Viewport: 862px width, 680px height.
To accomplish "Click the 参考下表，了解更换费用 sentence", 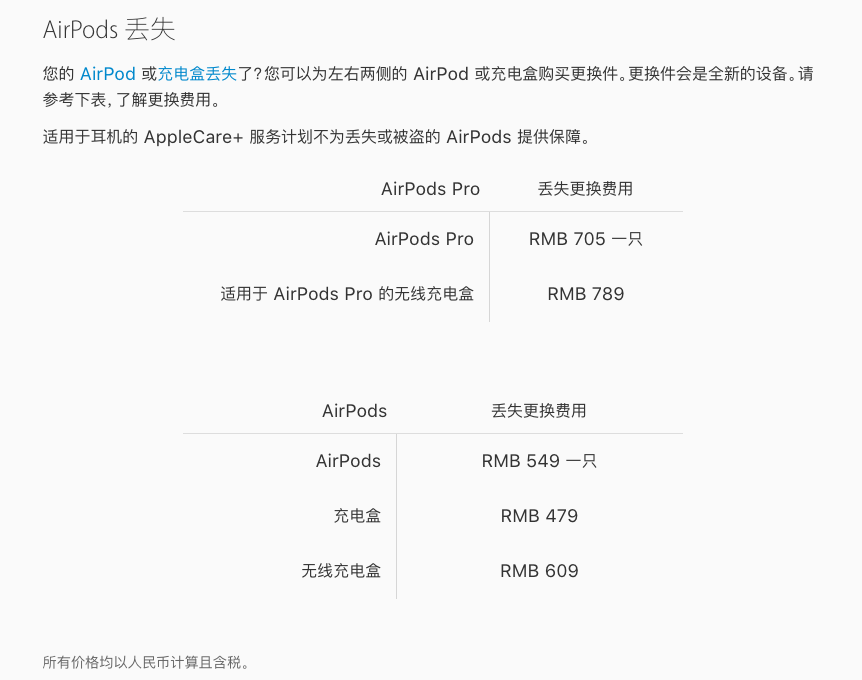I will 131,99.
